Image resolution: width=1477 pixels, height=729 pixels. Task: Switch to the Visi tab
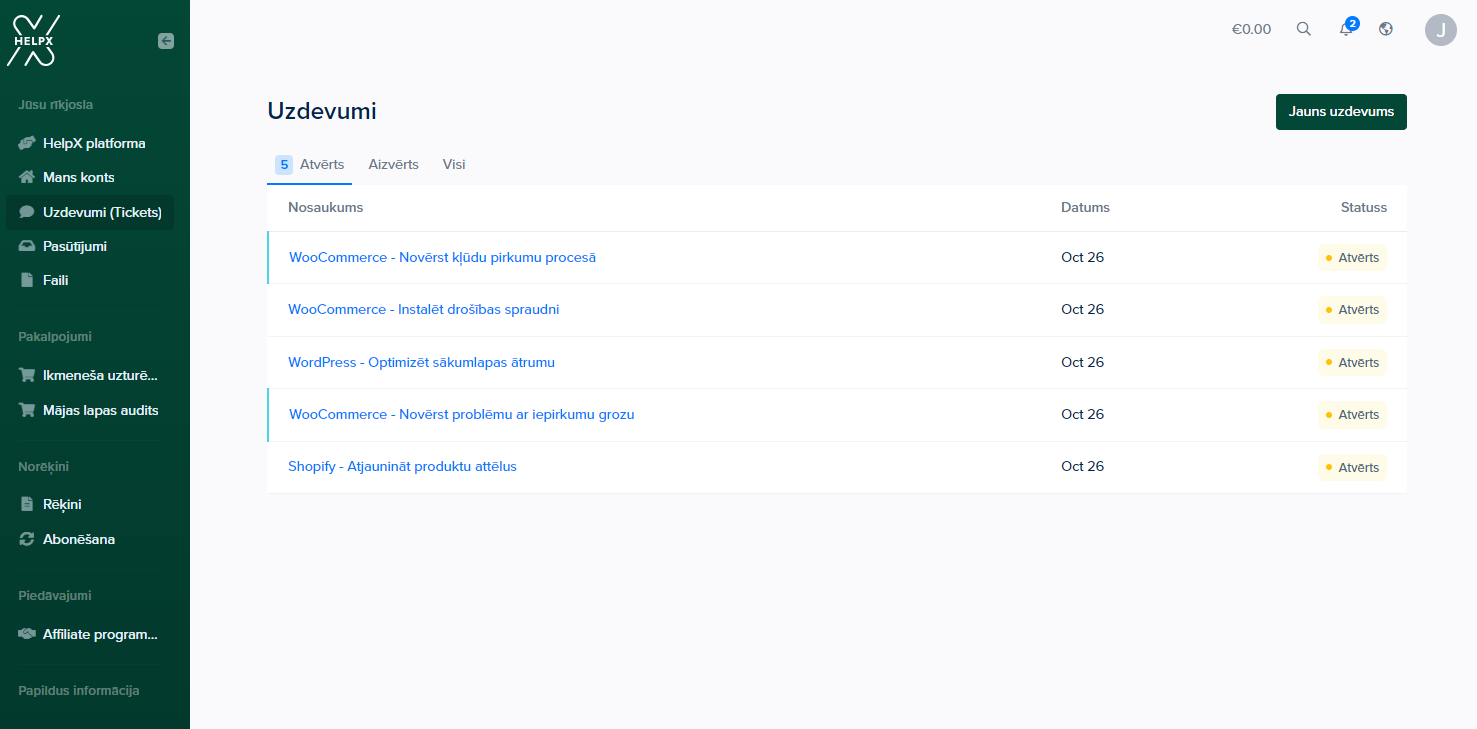tap(454, 165)
